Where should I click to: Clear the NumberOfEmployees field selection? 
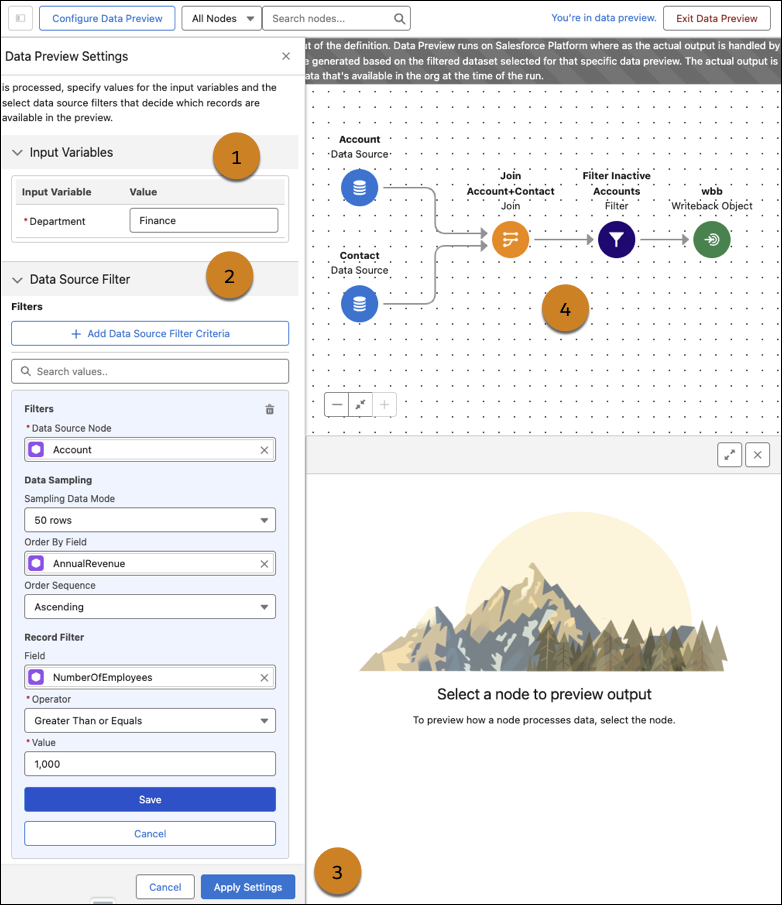[264, 678]
